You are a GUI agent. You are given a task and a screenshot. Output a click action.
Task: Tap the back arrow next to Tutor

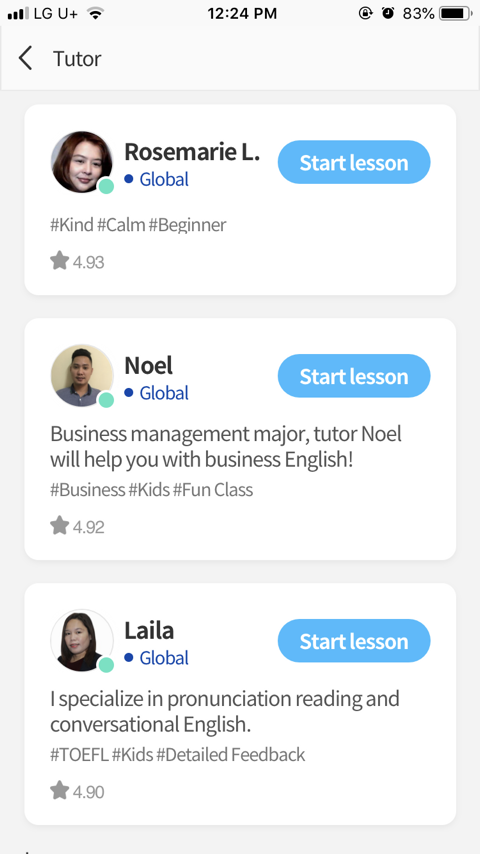pos(25,58)
